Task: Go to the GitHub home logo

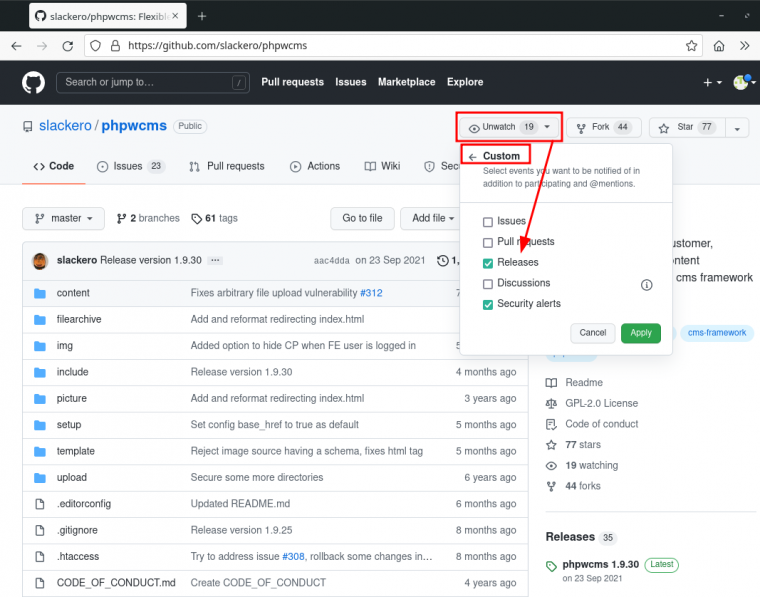Action: point(33,82)
